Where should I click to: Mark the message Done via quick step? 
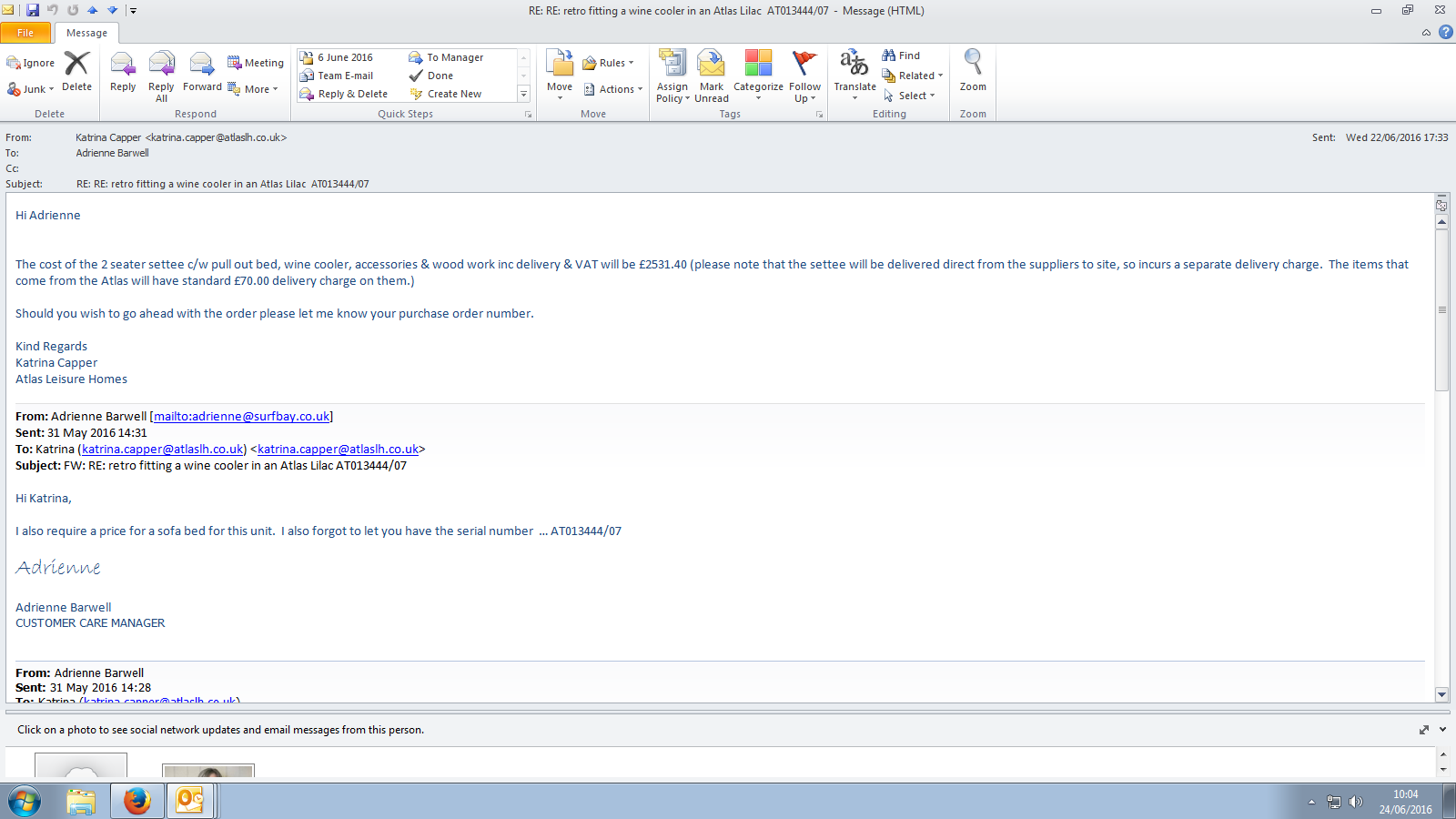pyautogui.click(x=431, y=76)
